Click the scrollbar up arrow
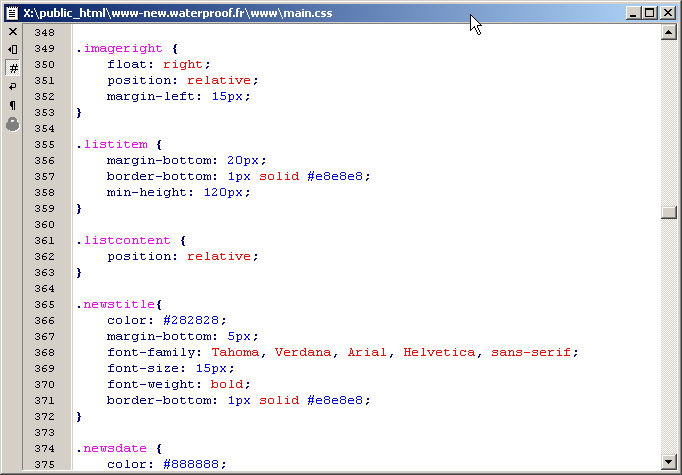Viewport: 682px width, 475px height. (x=669, y=32)
